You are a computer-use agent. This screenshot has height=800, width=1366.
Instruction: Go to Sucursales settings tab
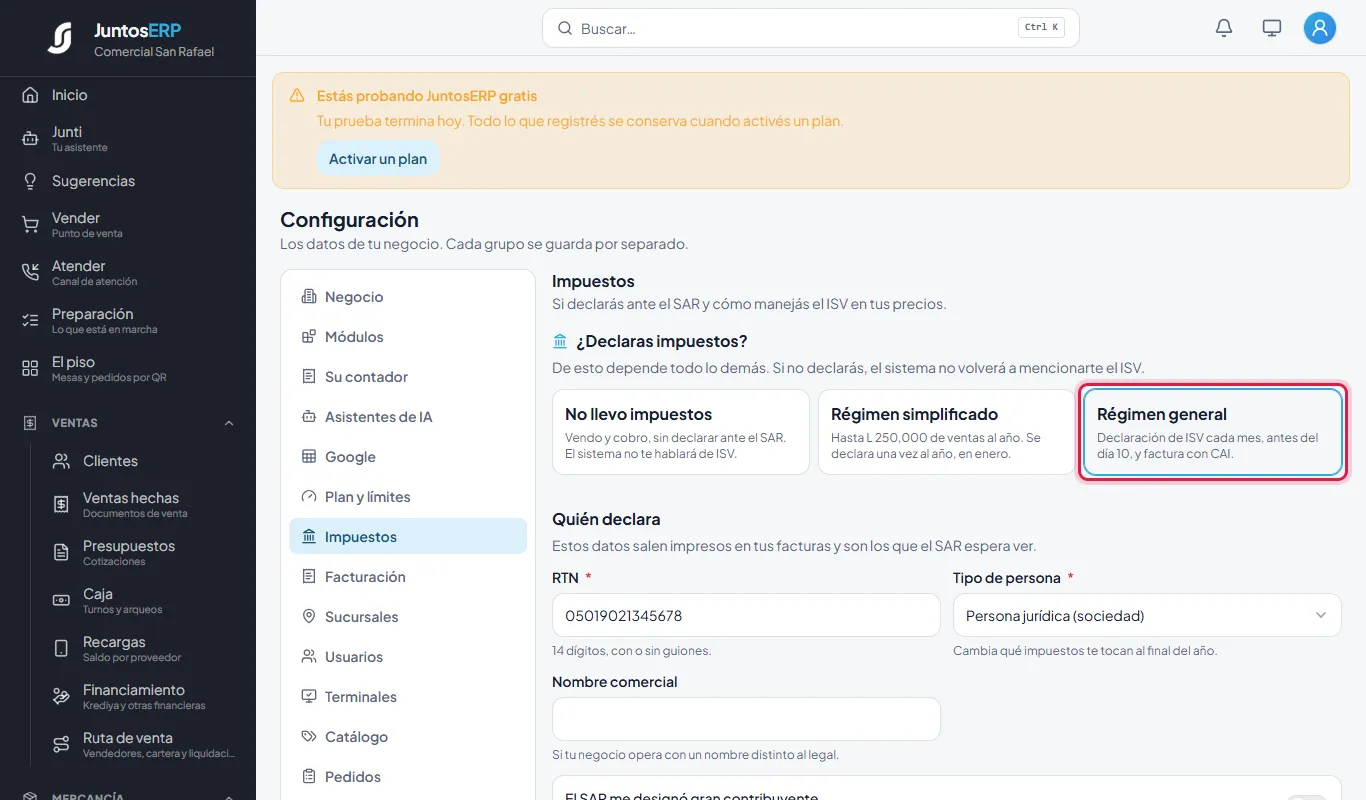pyautogui.click(x=408, y=617)
